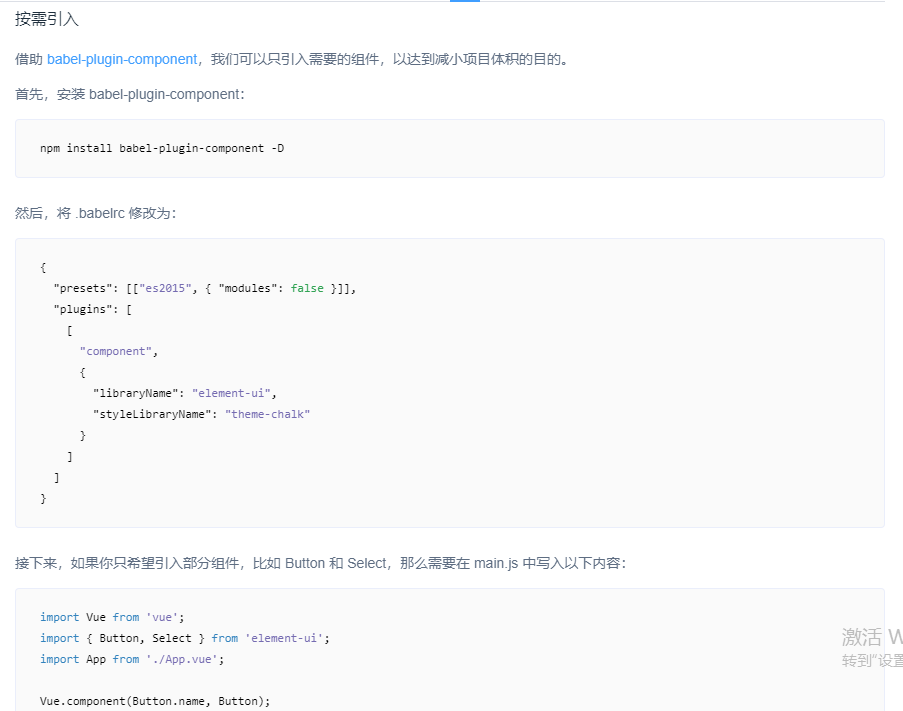Viewport: 903px width, 711px height.
Task: Click the blue active tab indicator at top
Action: click(x=465, y=1)
